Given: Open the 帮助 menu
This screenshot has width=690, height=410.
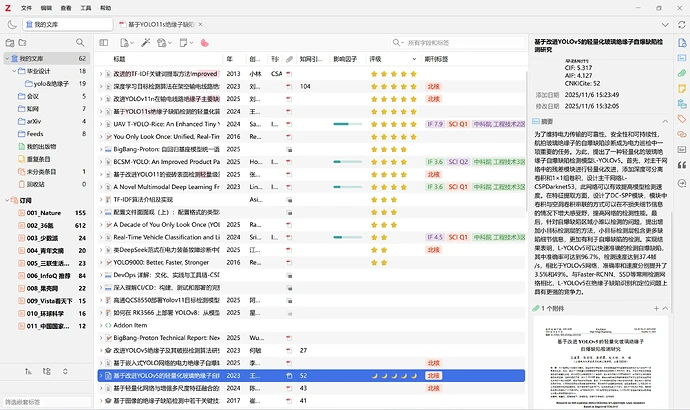Looking at the screenshot, I should (x=106, y=8).
